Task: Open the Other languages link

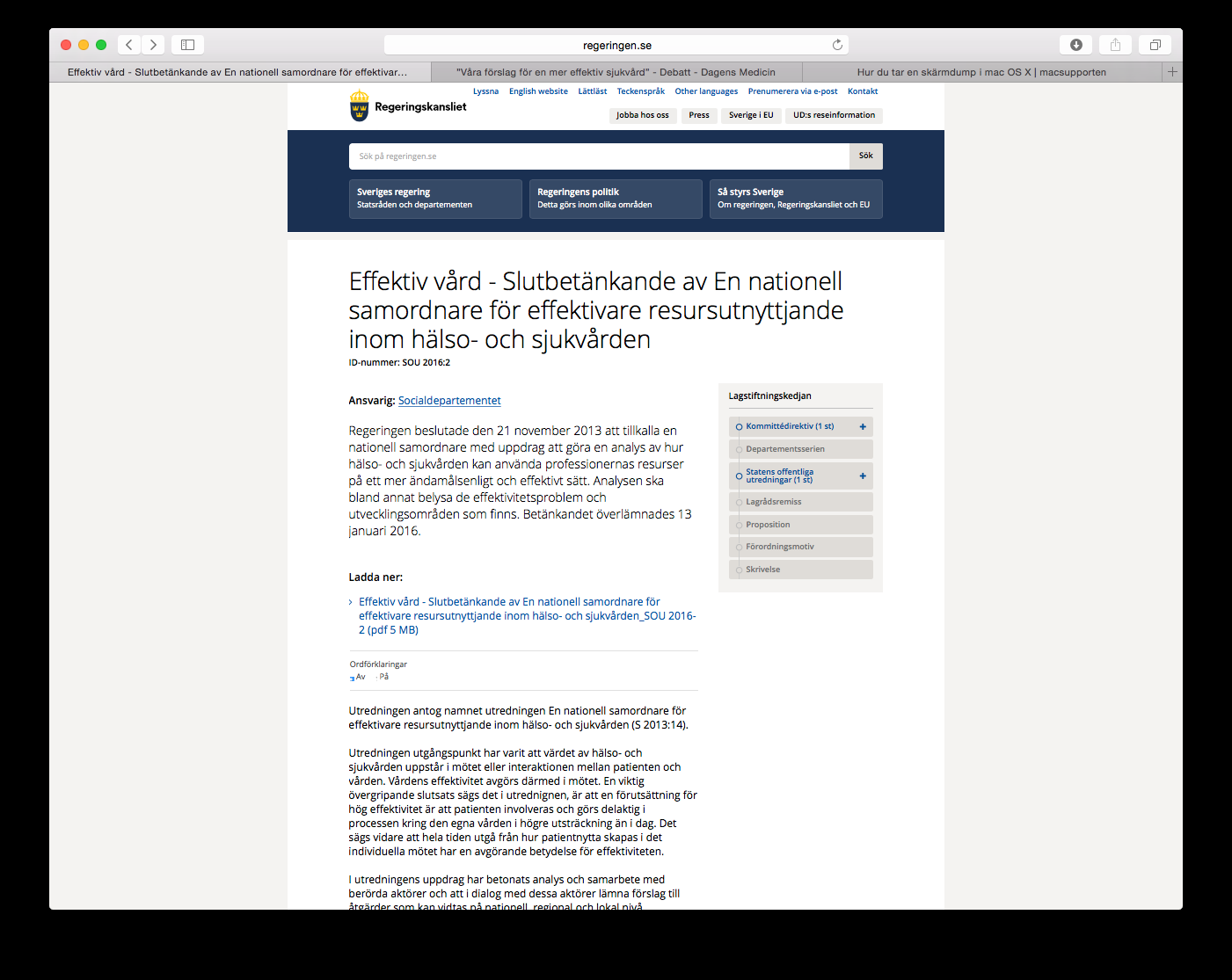Action: point(706,91)
